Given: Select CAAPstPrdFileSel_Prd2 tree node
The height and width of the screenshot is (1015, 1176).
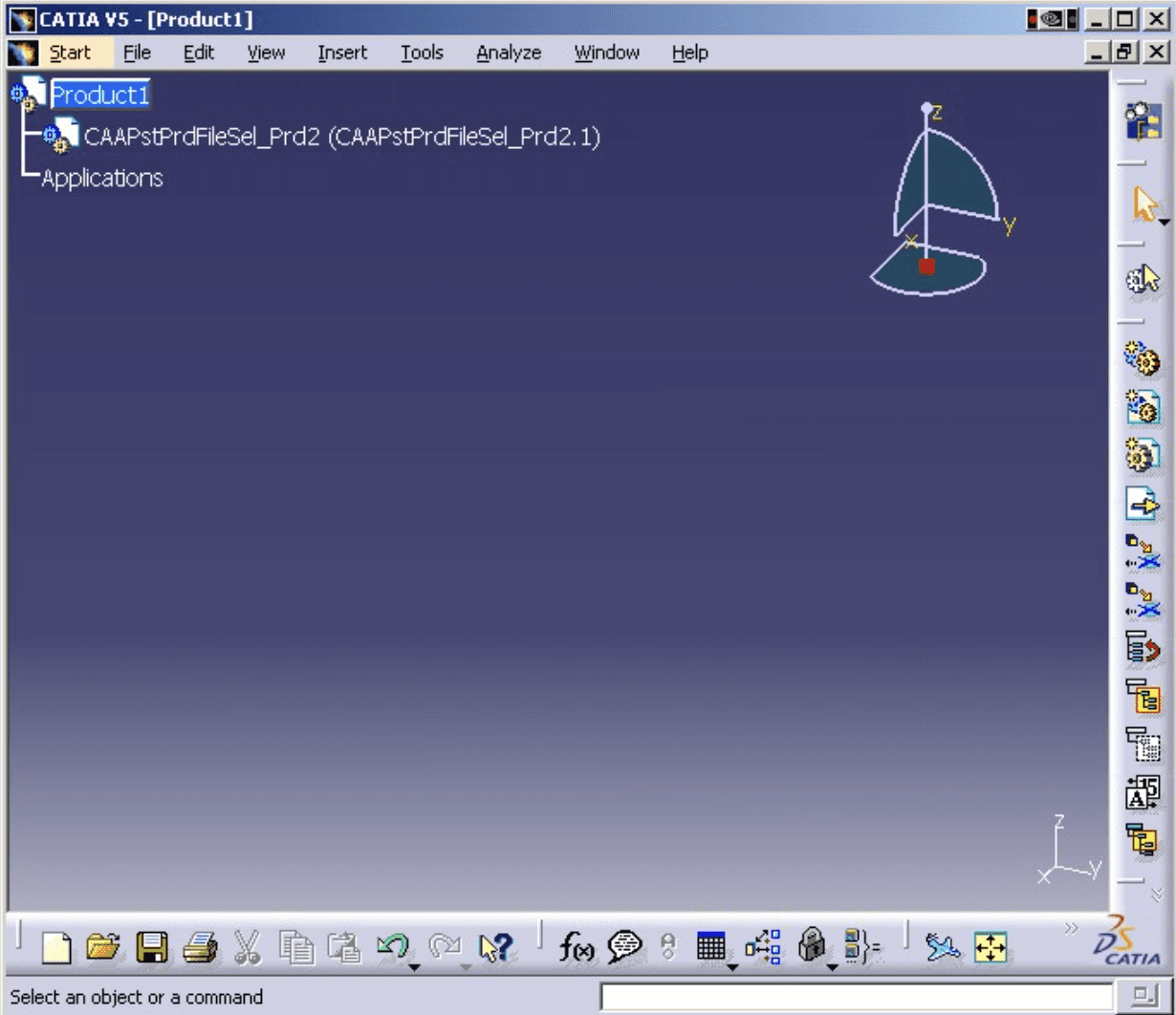Looking at the screenshot, I should pos(341,137).
